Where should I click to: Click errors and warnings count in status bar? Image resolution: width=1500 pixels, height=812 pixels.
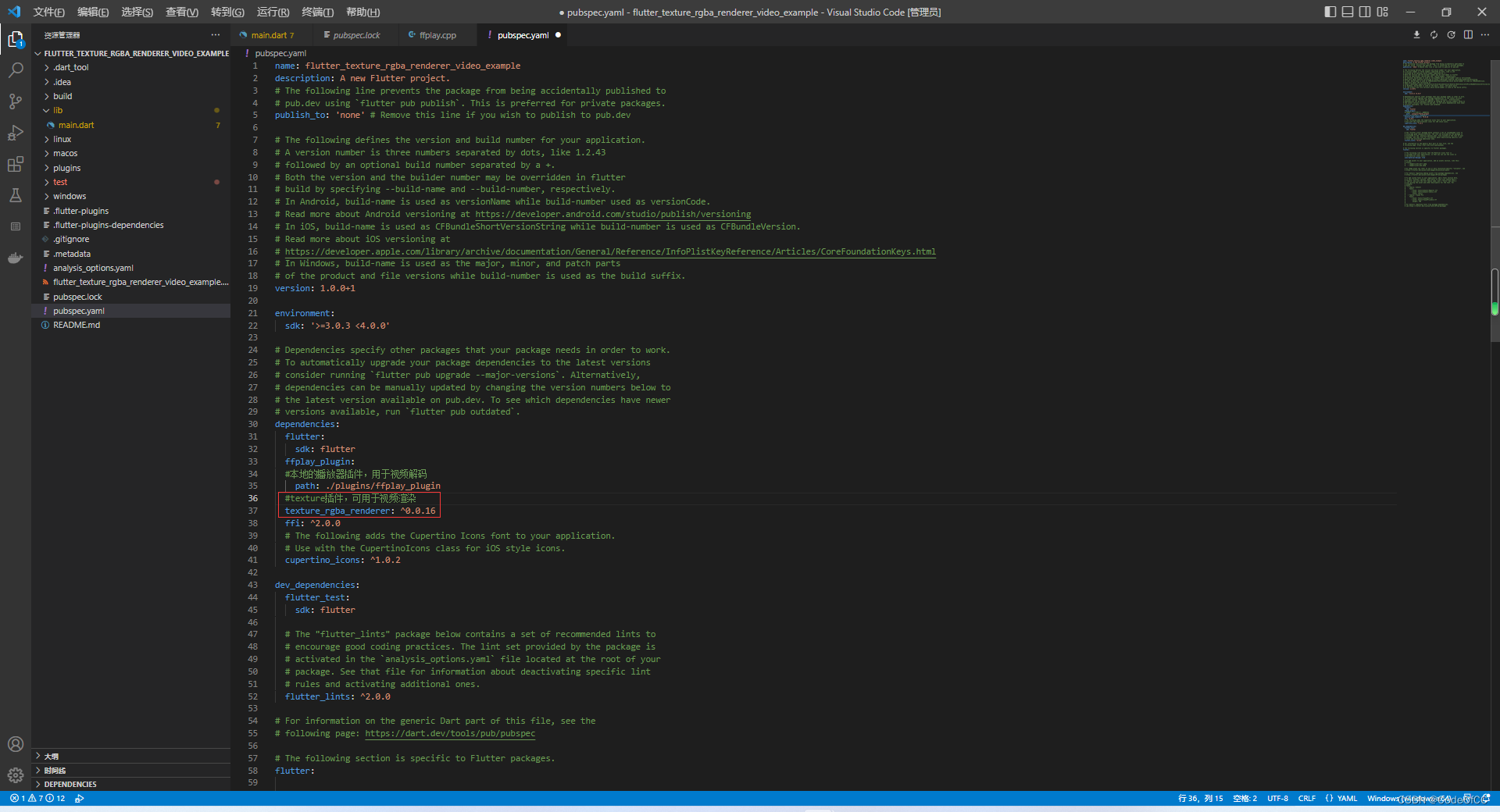click(37, 799)
